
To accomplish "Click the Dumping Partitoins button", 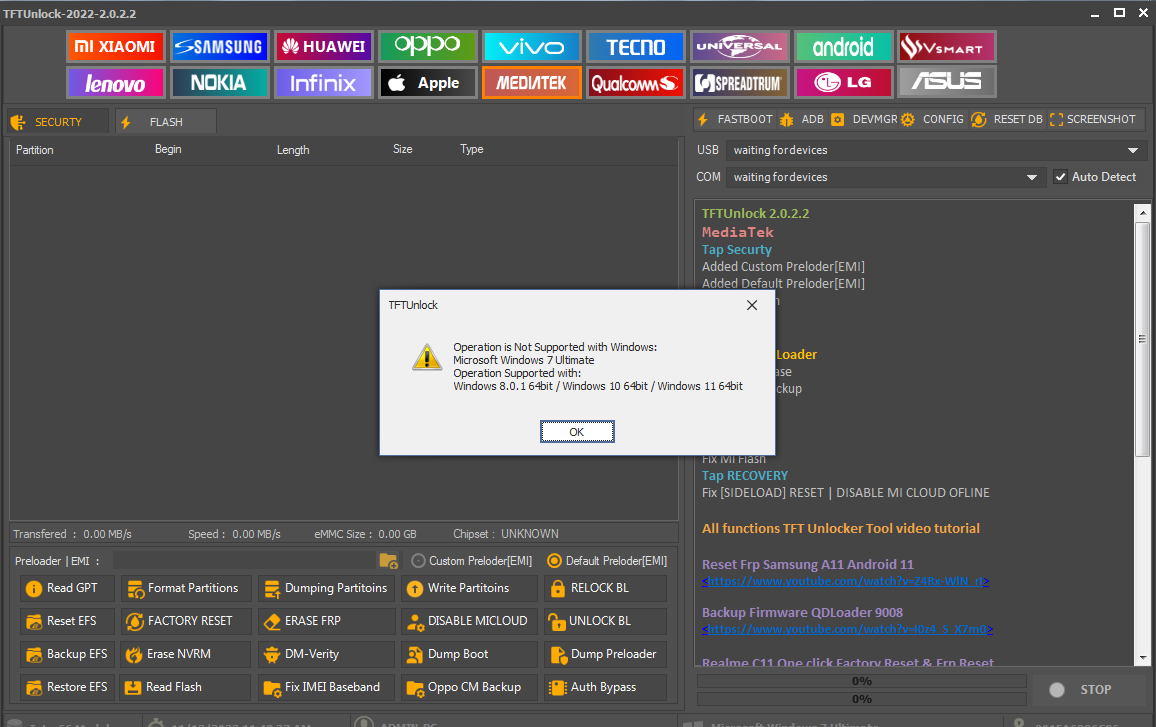I will coord(327,588).
